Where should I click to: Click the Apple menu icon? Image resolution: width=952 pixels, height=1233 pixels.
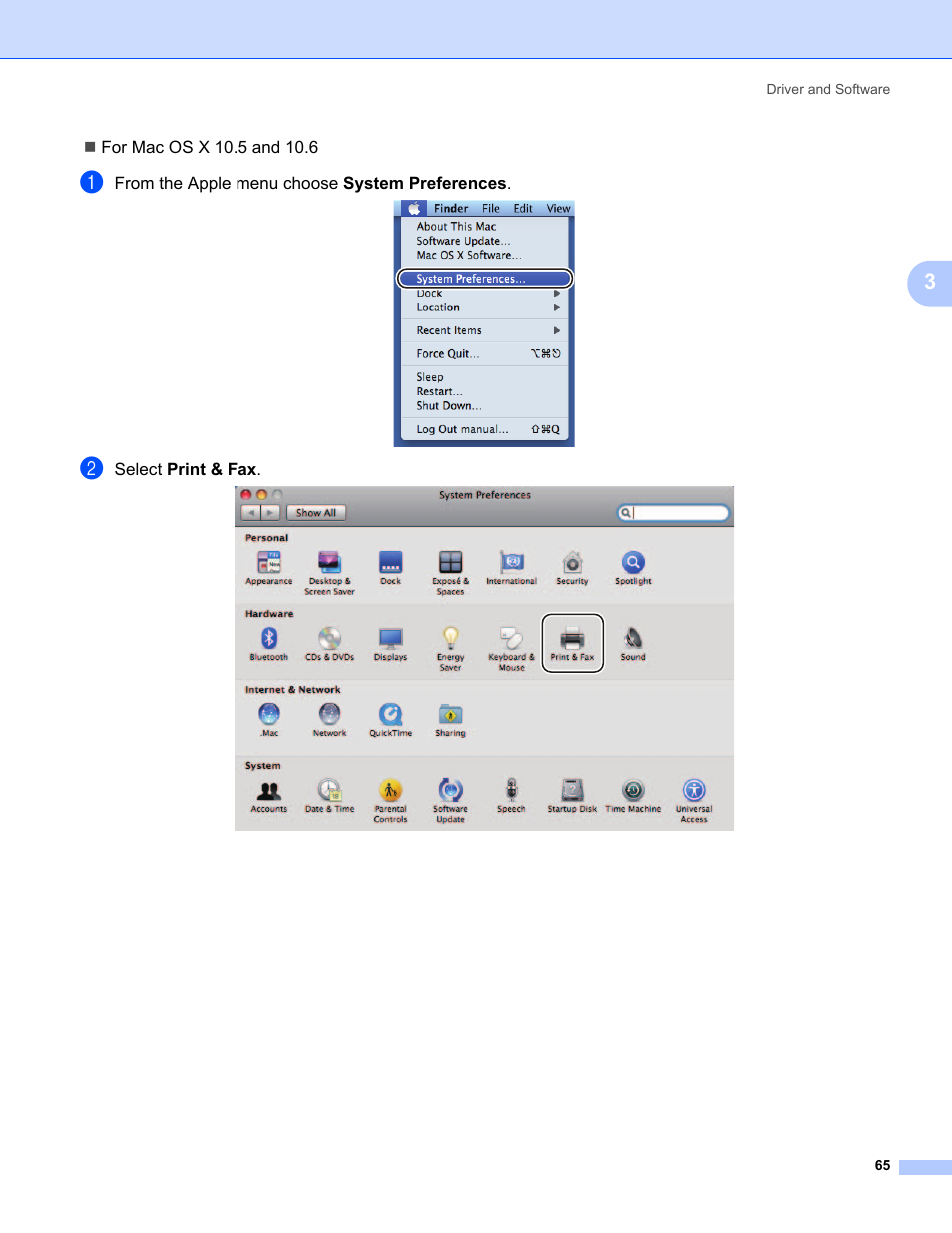pos(413,209)
